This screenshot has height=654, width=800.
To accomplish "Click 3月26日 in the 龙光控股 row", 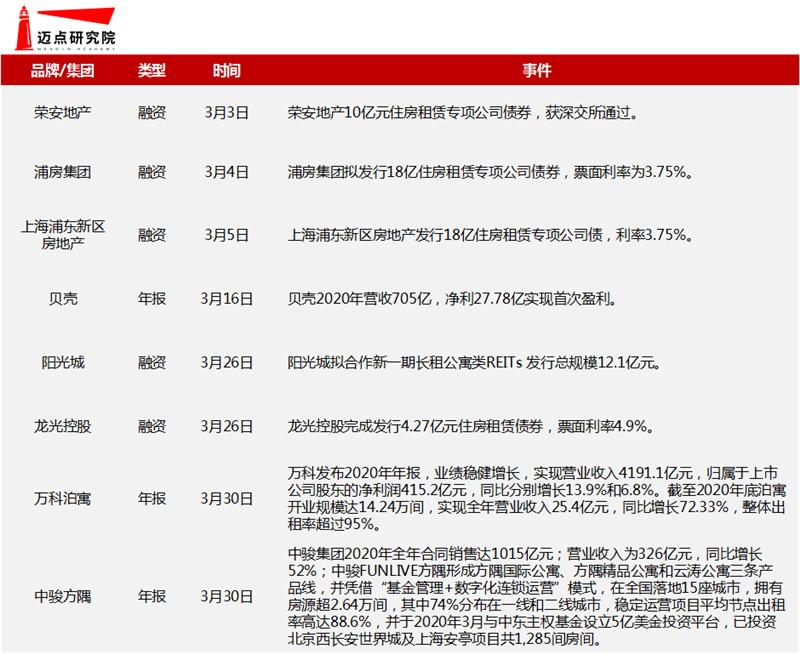I will point(227,426).
